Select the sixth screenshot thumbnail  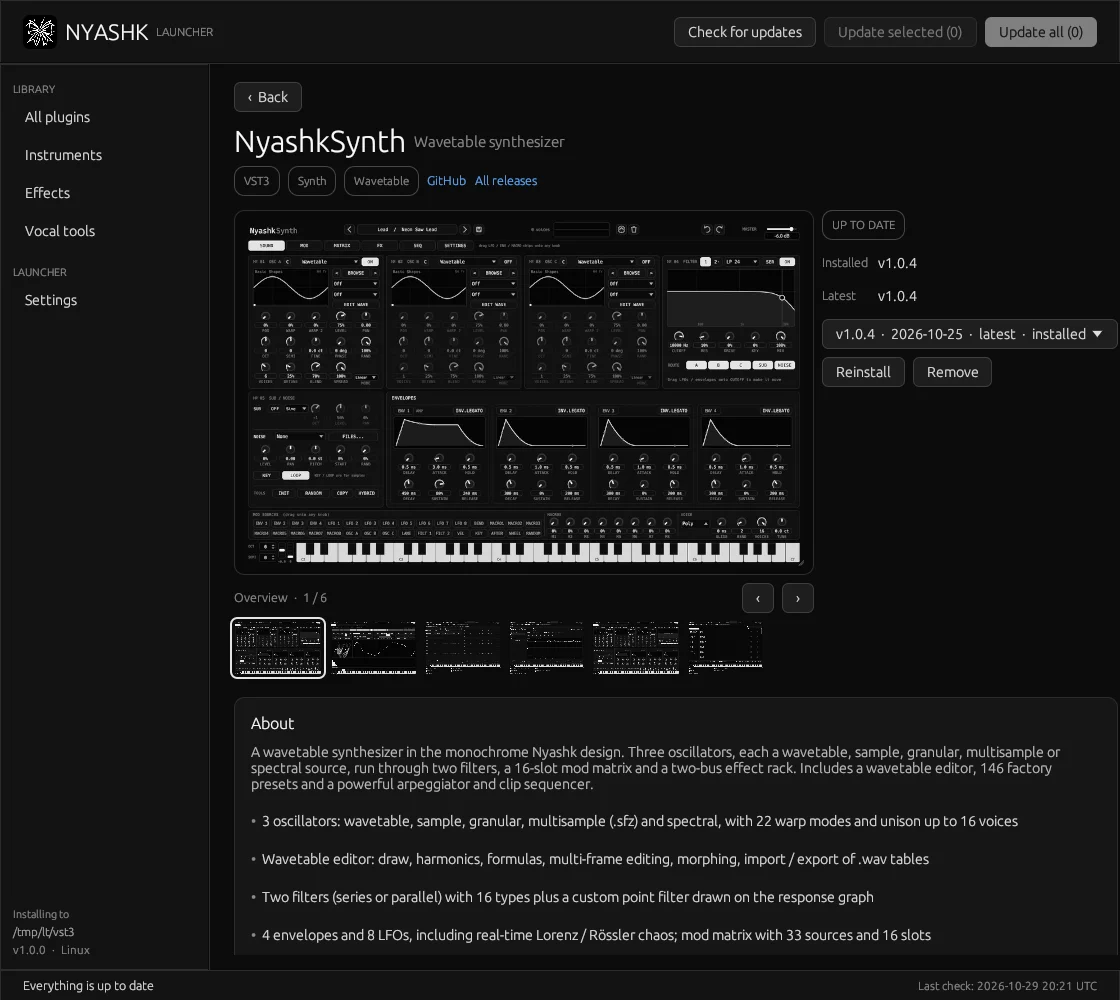725,648
